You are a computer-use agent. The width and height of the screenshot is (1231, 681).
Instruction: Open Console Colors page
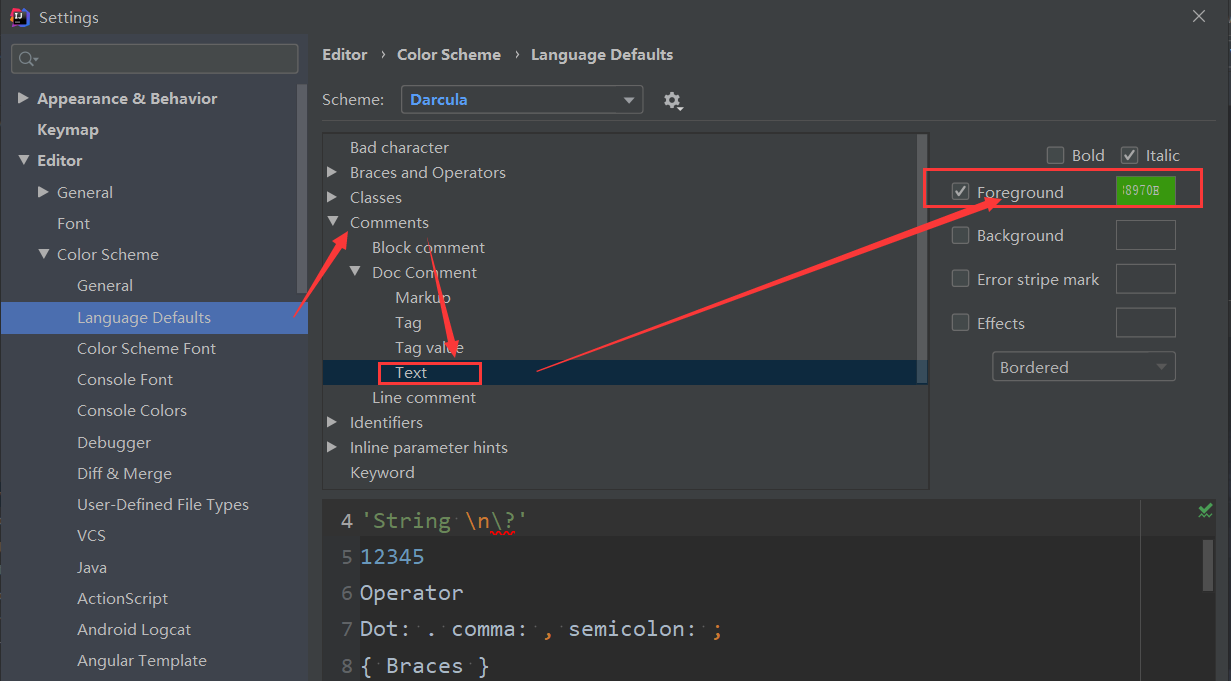[x=132, y=410]
